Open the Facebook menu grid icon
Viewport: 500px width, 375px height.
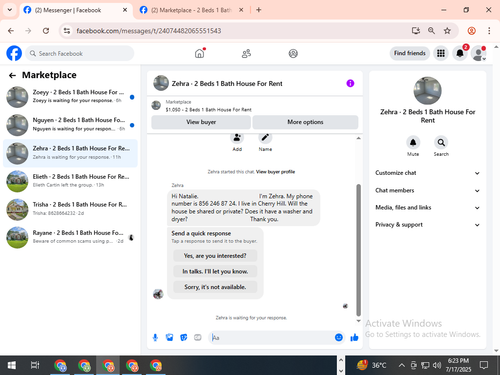click(441, 53)
